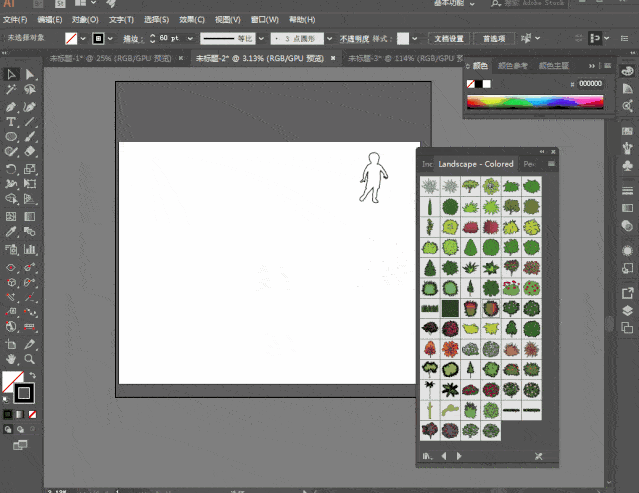The image size is (639, 493).
Task: Select the Pen tool
Action: (11, 106)
